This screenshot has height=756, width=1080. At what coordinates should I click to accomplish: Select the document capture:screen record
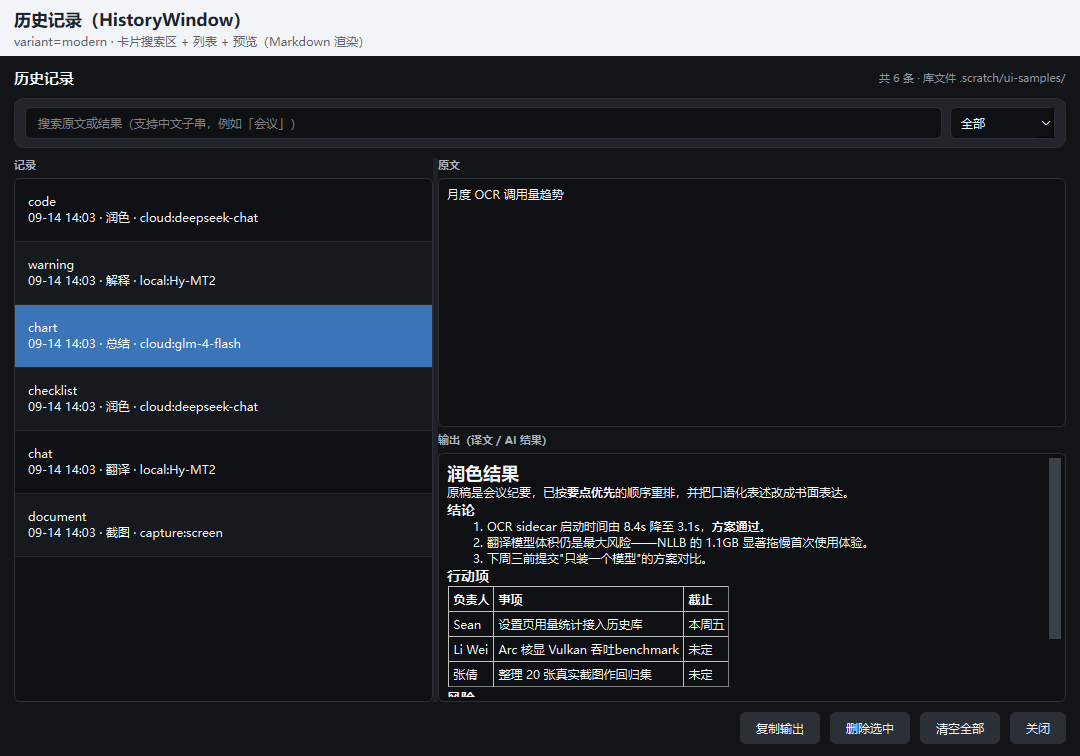223,525
